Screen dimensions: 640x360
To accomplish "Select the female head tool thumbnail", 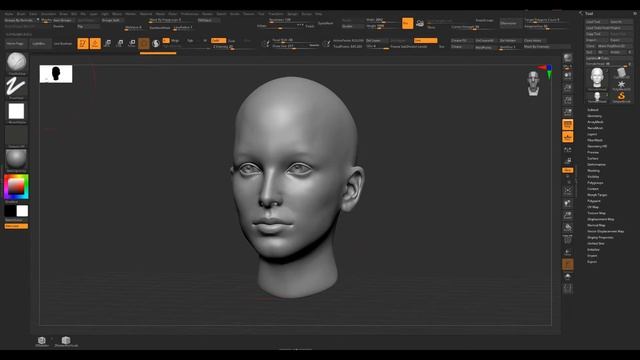I will pos(597,78).
